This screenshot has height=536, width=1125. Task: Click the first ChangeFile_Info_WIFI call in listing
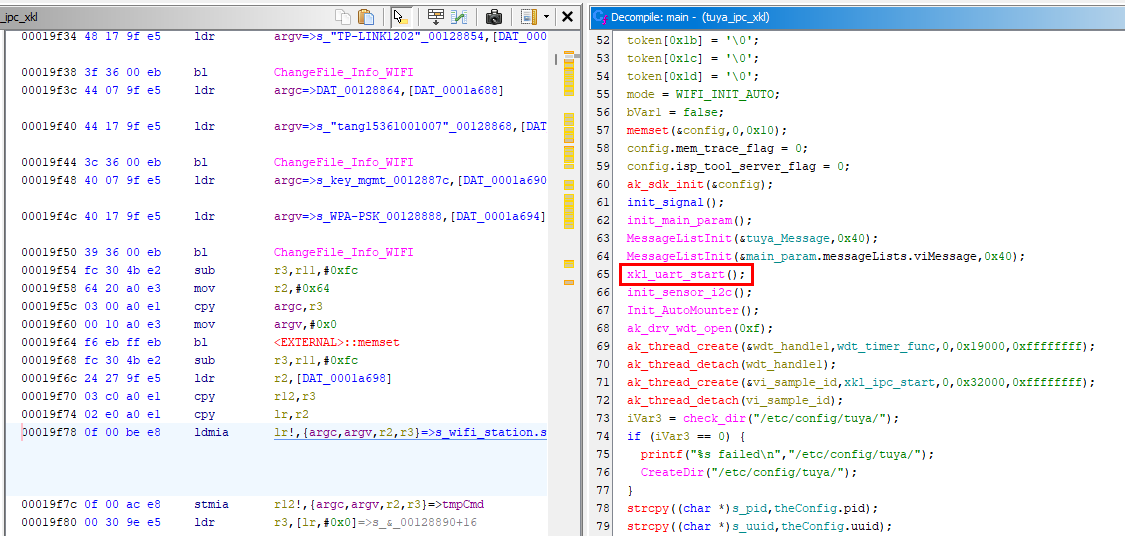tap(343, 72)
